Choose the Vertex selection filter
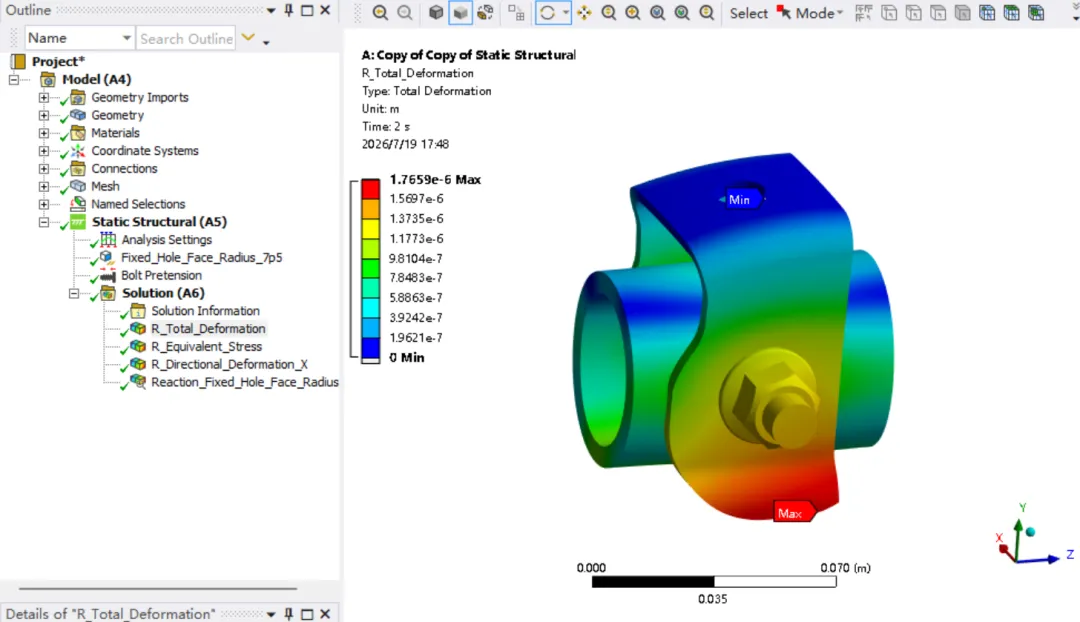This screenshot has height=622, width=1080. [889, 13]
